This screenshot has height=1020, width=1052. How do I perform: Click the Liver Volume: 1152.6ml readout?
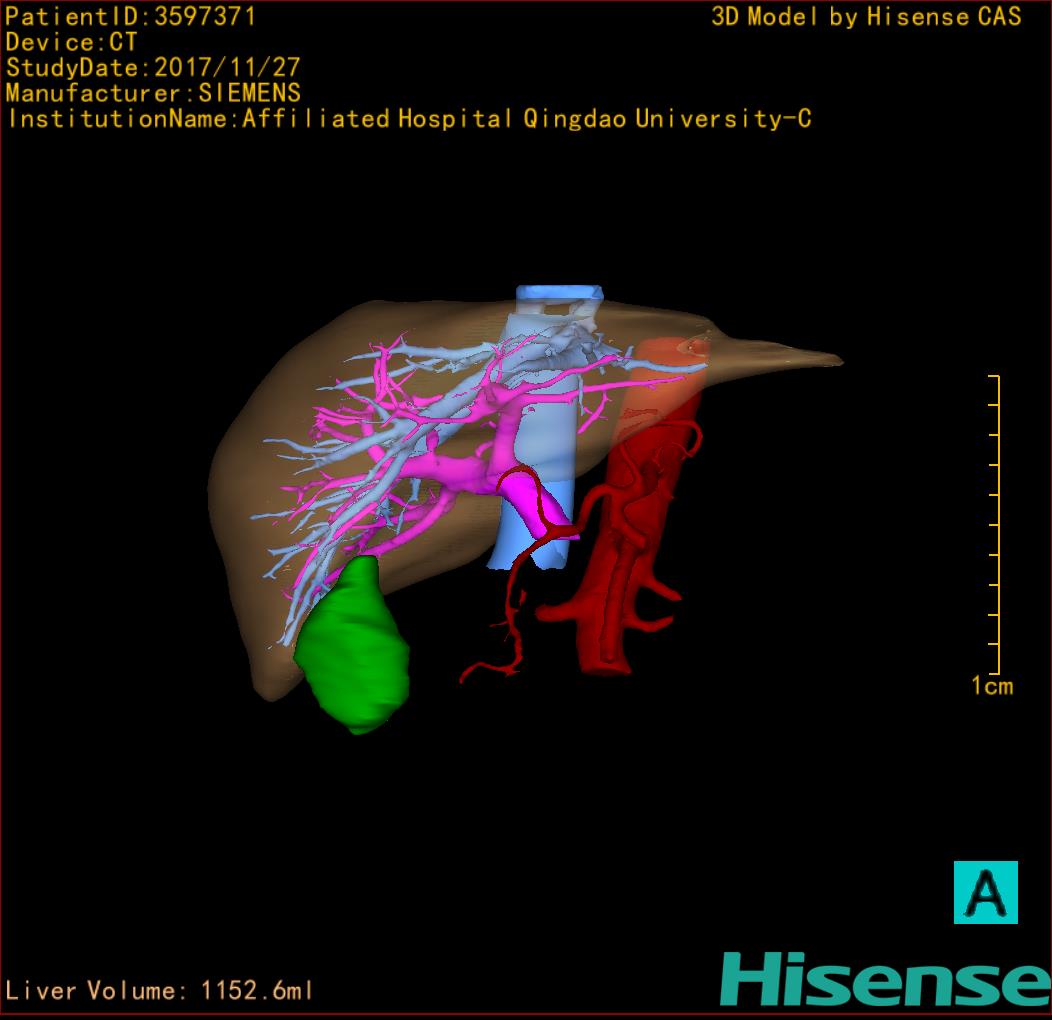[x=159, y=990]
